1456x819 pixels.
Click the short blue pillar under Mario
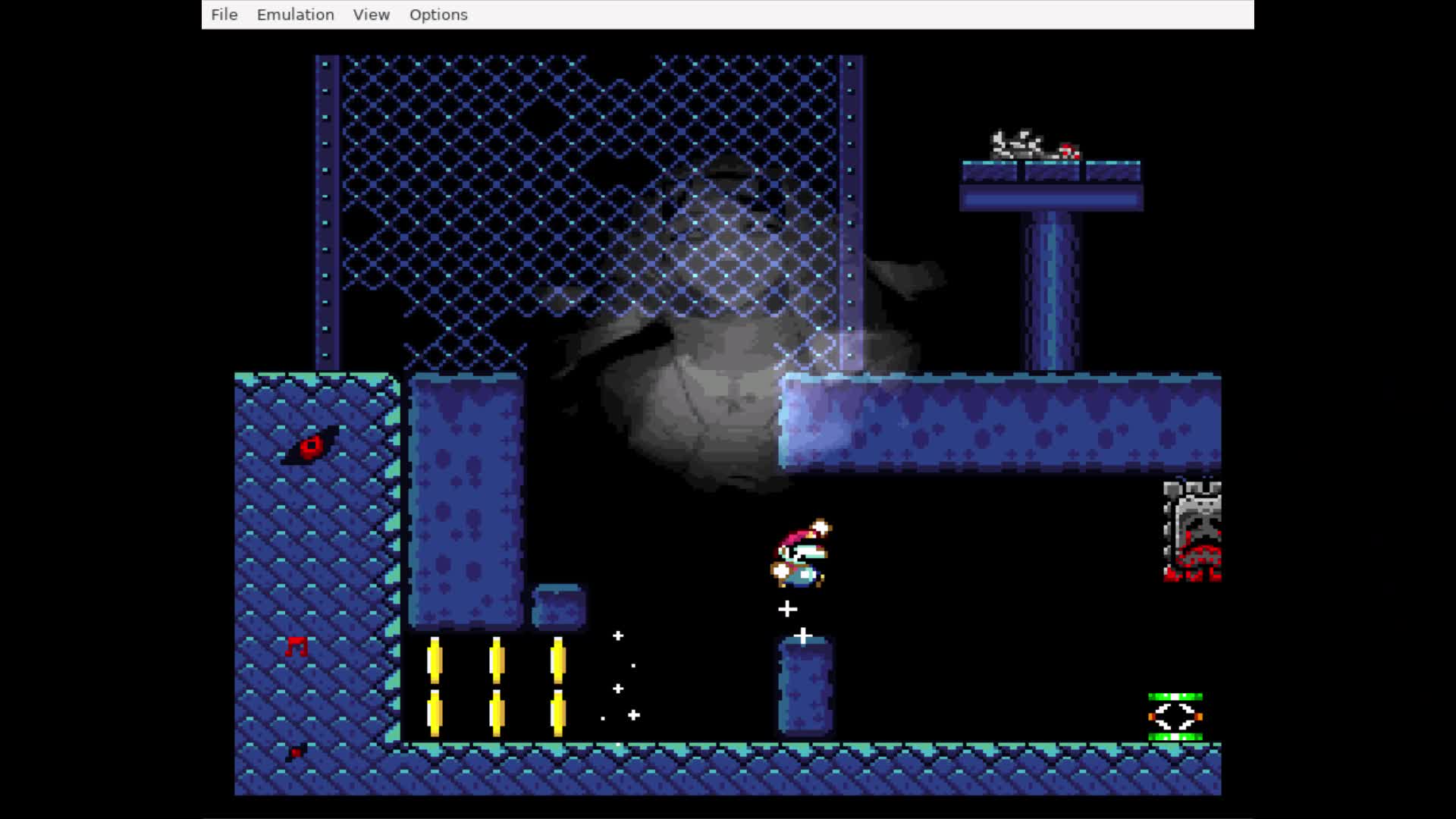point(805,686)
